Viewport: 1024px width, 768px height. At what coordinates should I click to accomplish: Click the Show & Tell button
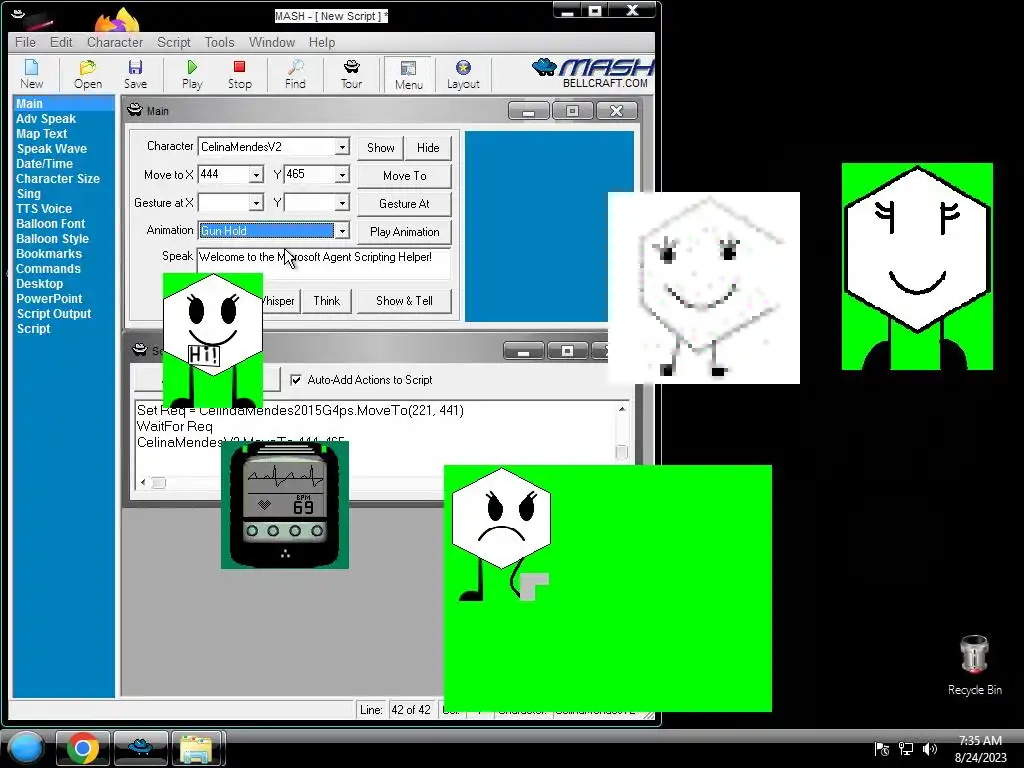point(404,301)
